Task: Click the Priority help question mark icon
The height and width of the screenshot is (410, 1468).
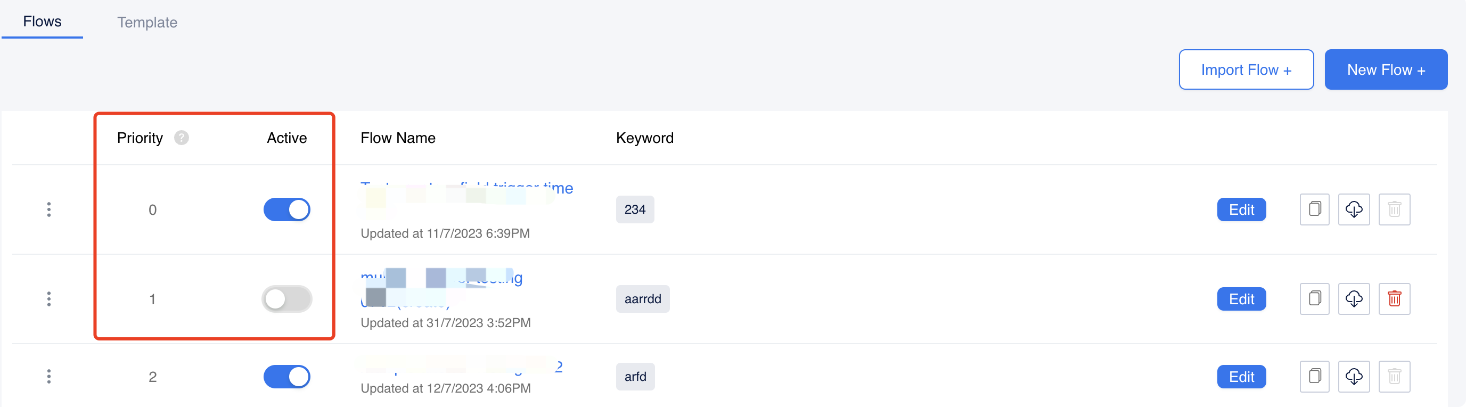Action: click(x=181, y=138)
